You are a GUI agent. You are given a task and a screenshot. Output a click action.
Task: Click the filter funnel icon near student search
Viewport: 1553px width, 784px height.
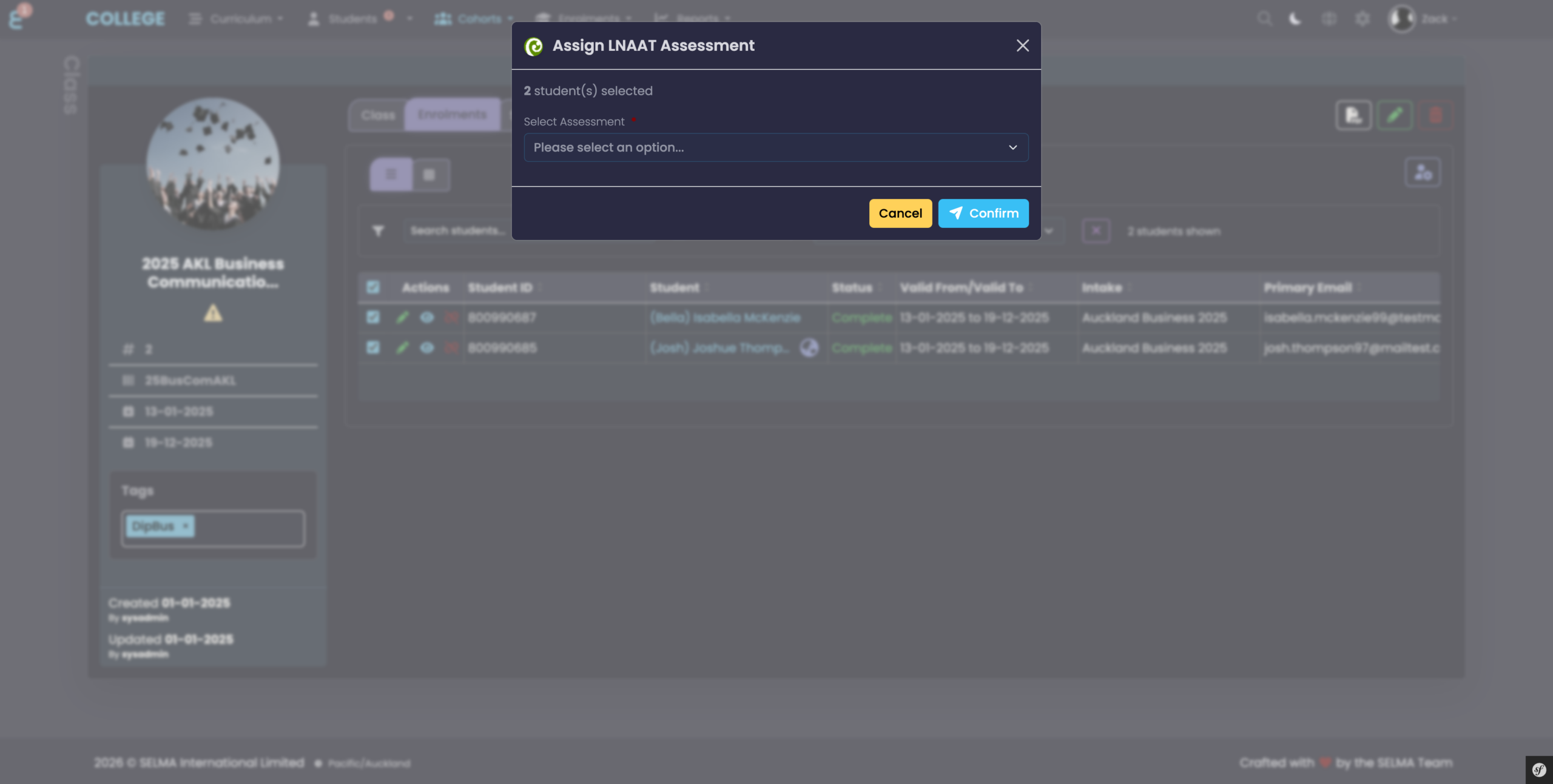379,230
